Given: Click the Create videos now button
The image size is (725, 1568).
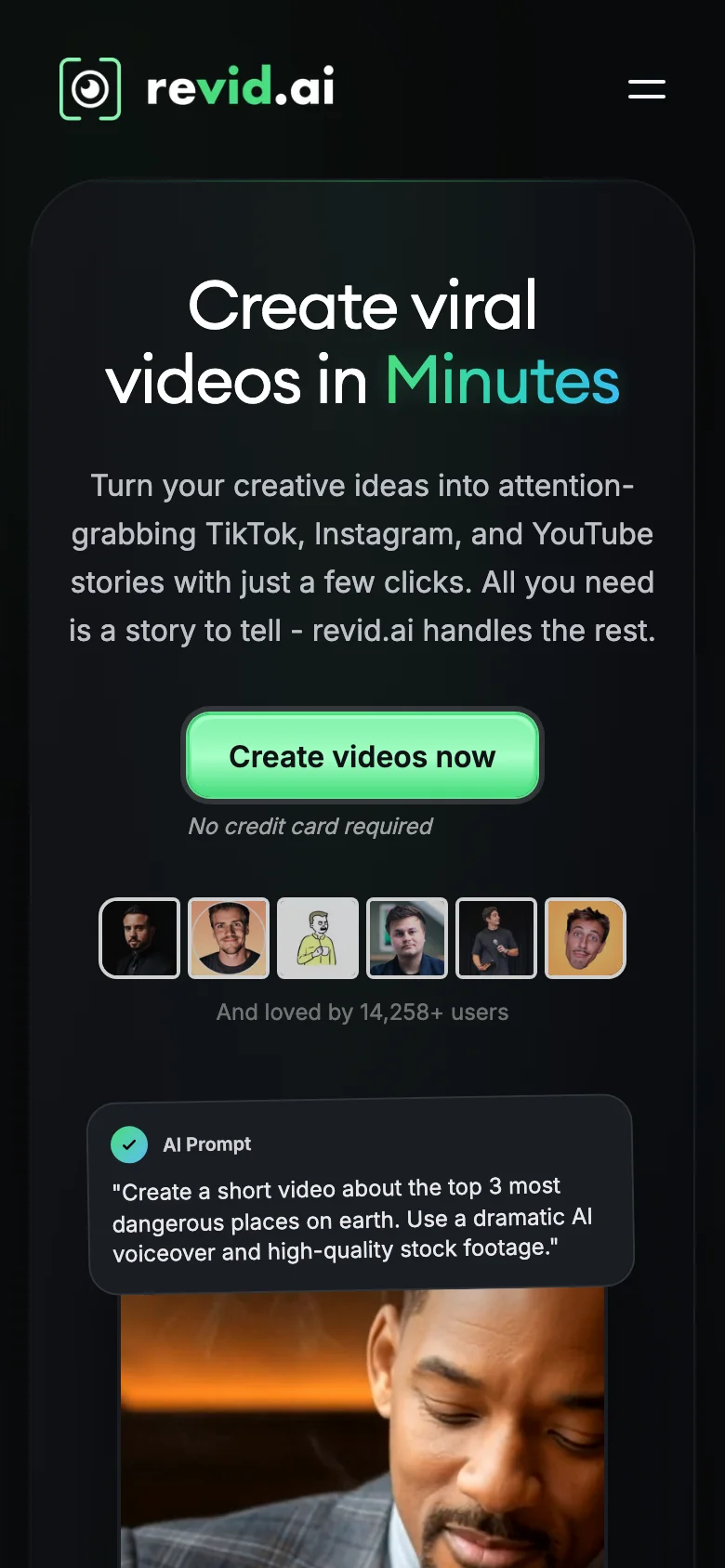Looking at the screenshot, I should [362, 756].
